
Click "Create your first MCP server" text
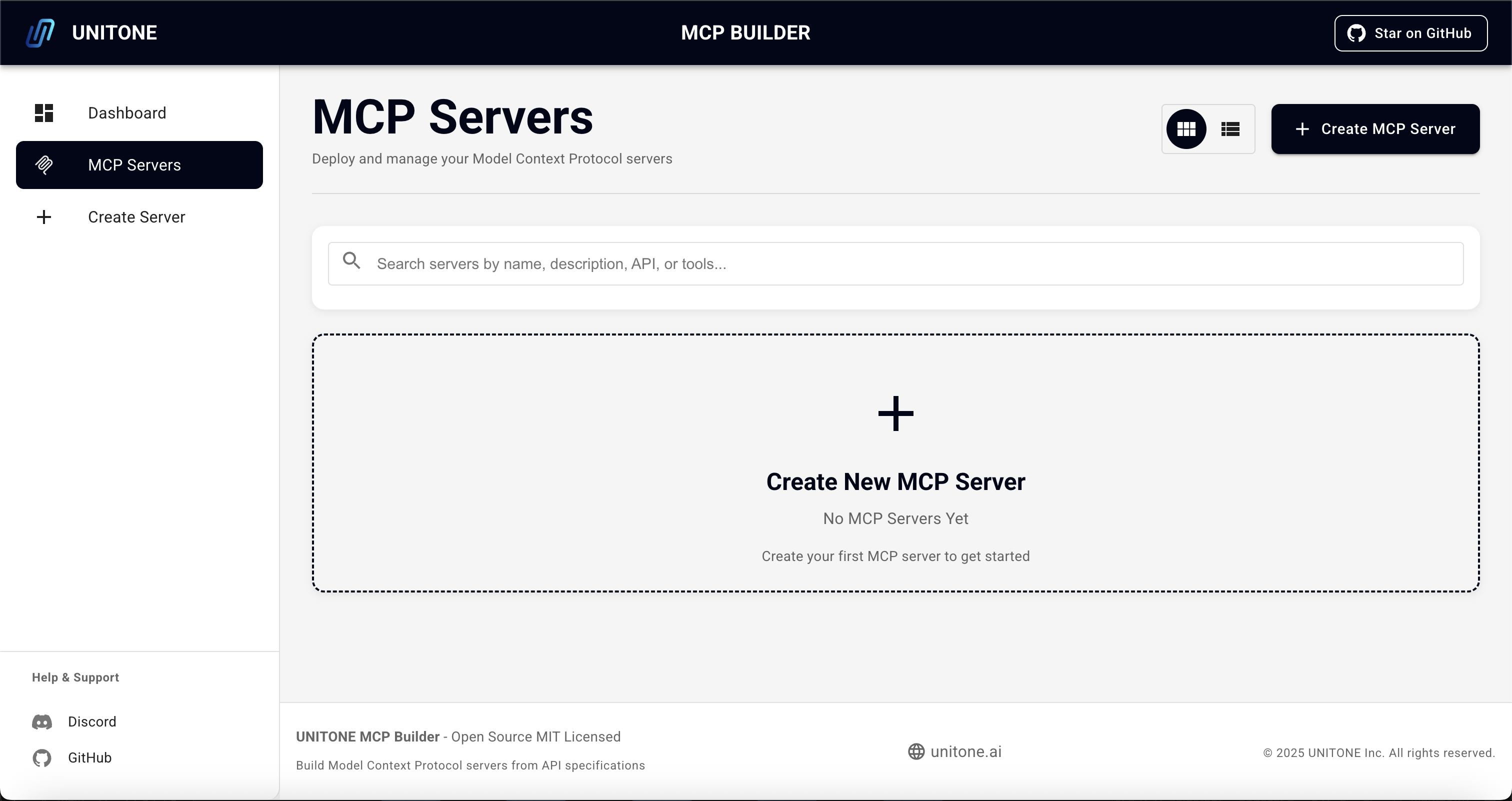tap(895, 556)
